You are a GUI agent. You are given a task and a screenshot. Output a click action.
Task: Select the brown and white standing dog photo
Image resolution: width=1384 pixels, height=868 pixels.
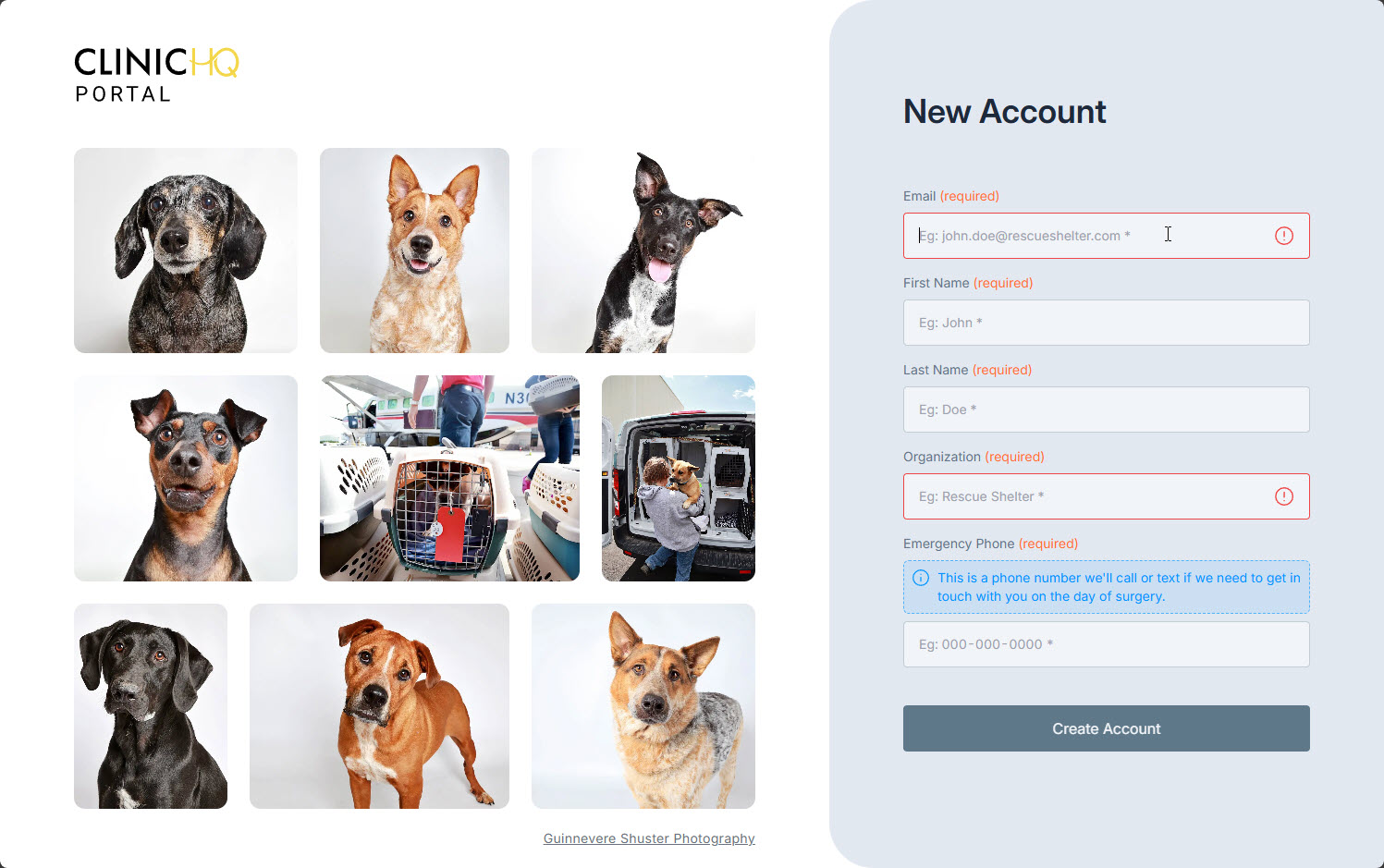pos(379,706)
